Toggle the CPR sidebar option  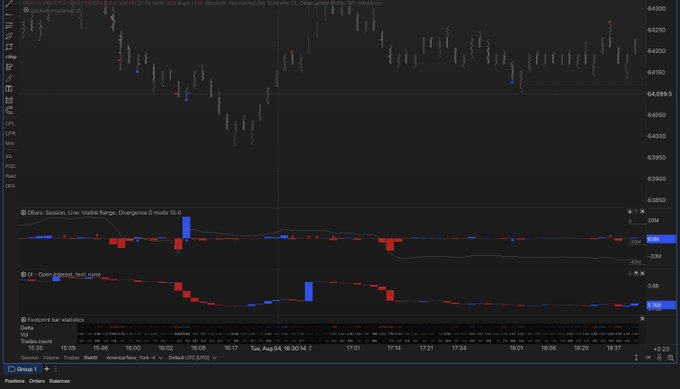[10, 134]
